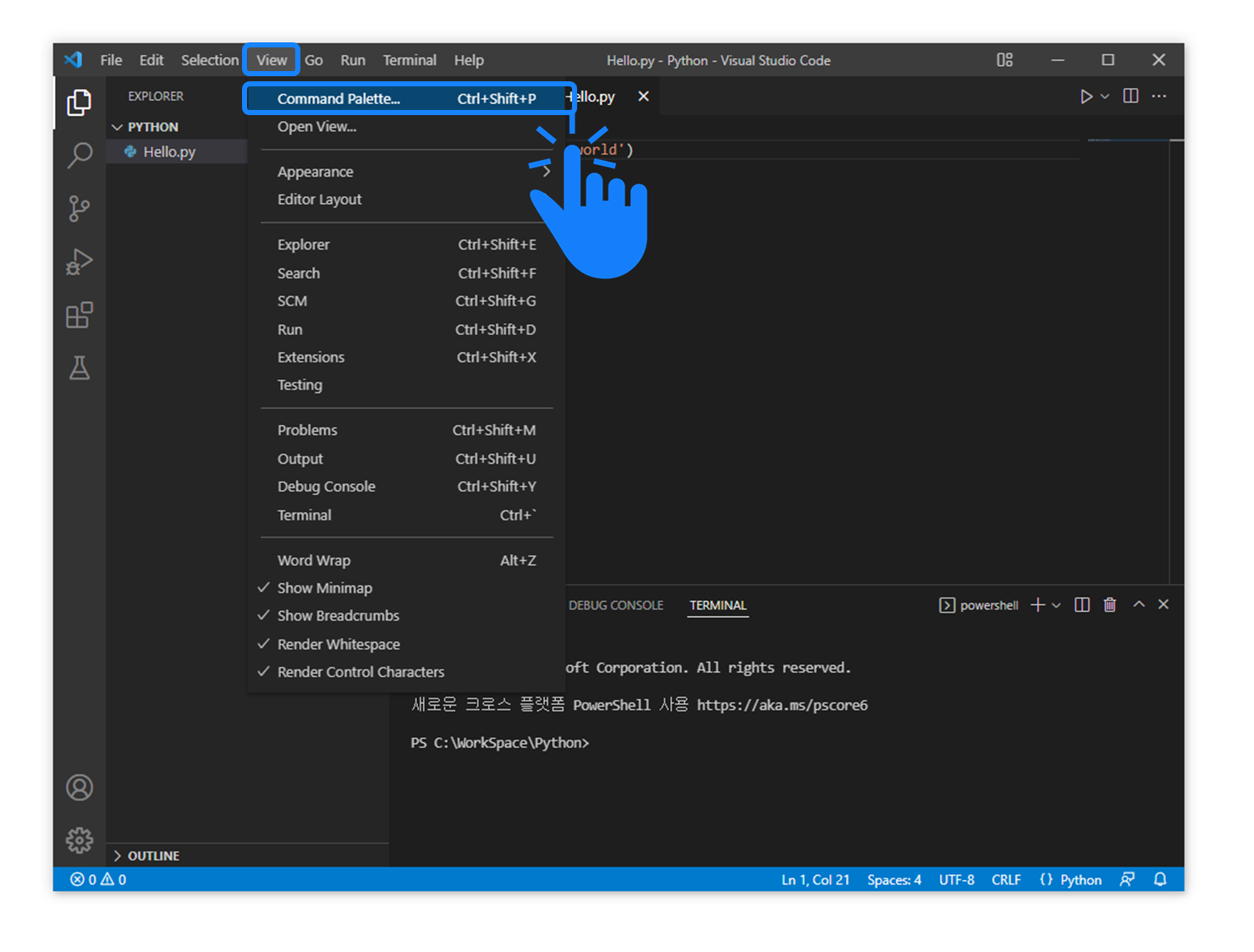The width and height of the screenshot is (1254, 952).
Task: Close the Hello.py editor tab
Action: click(x=644, y=96)
